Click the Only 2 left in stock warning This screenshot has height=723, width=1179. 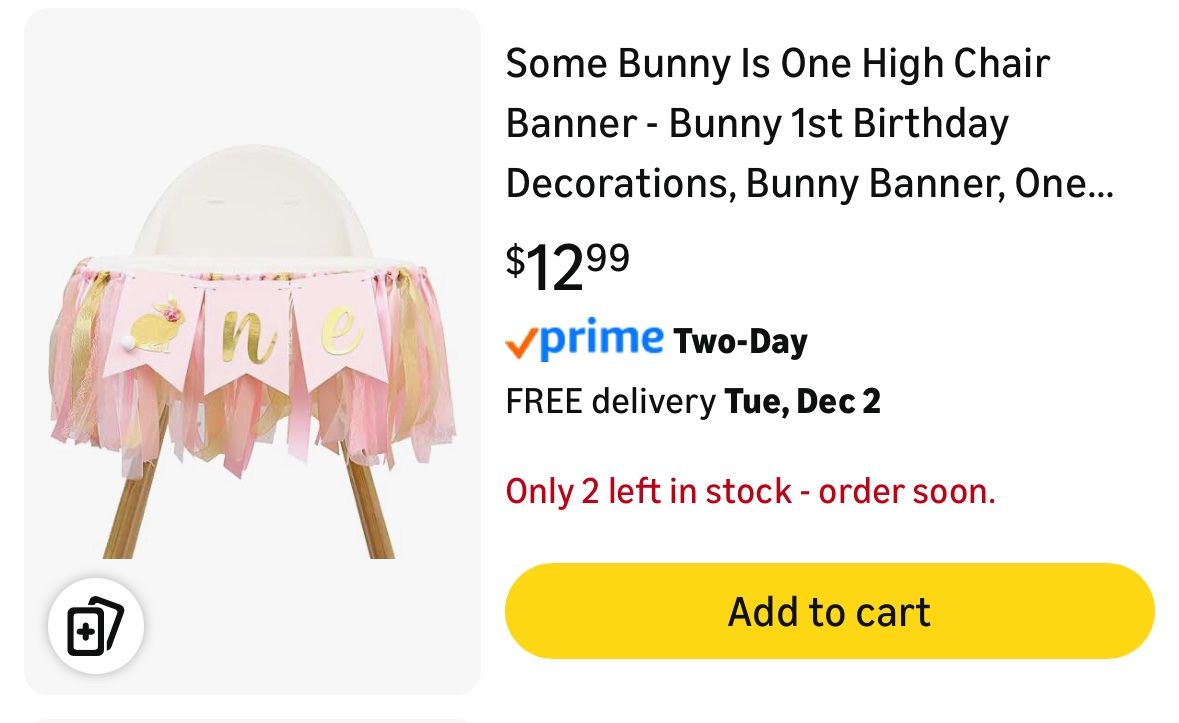(750, 491)
